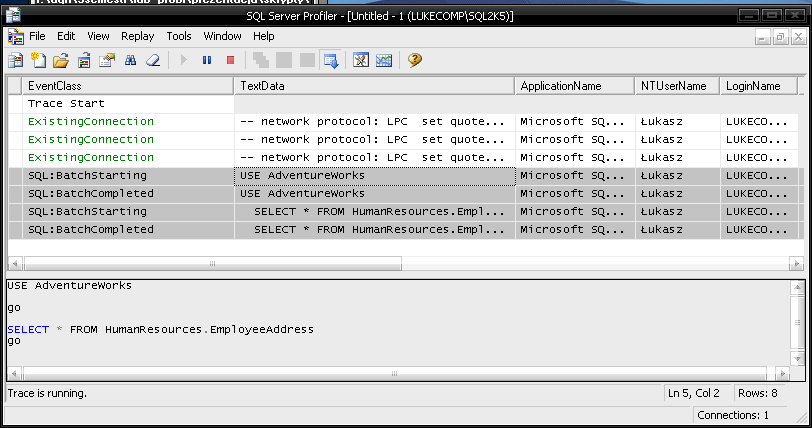Open the Tools menu
The image size is (812, 428).
179,36
